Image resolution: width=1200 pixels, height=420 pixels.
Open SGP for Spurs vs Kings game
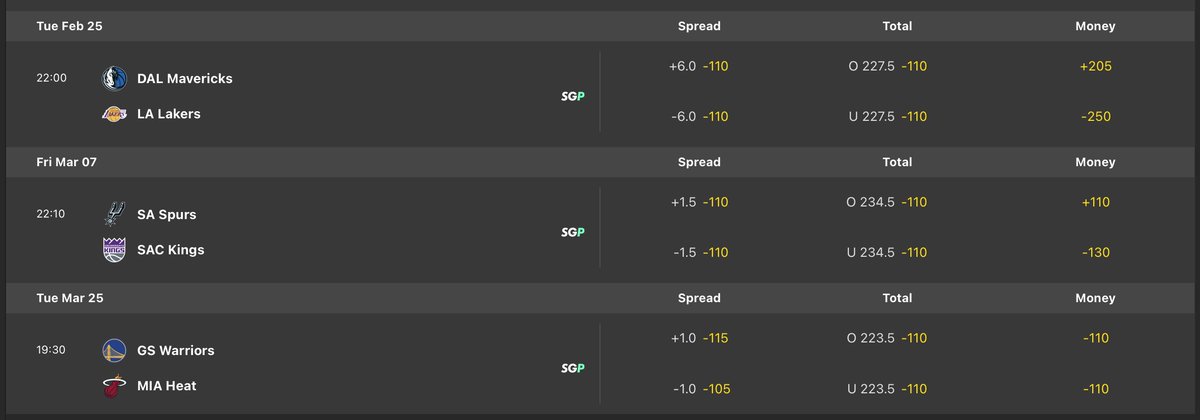click(x=572, y=232)
